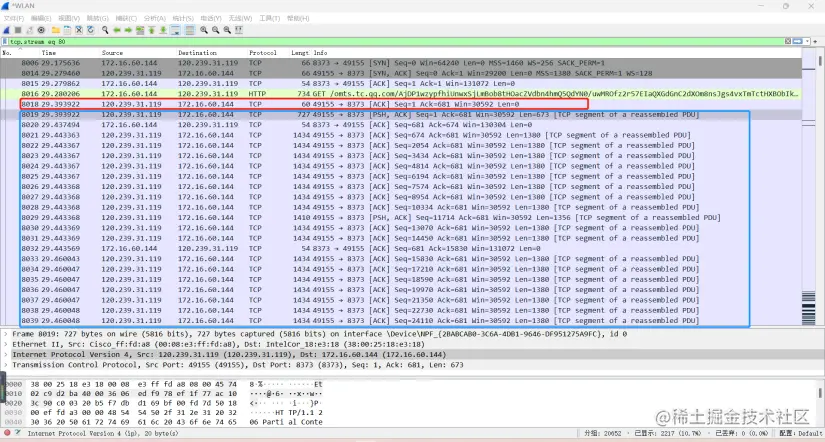Click hex row 0000 in bytes pane
Viewport: 825px width, 442px height.
(x=163, y=384)
